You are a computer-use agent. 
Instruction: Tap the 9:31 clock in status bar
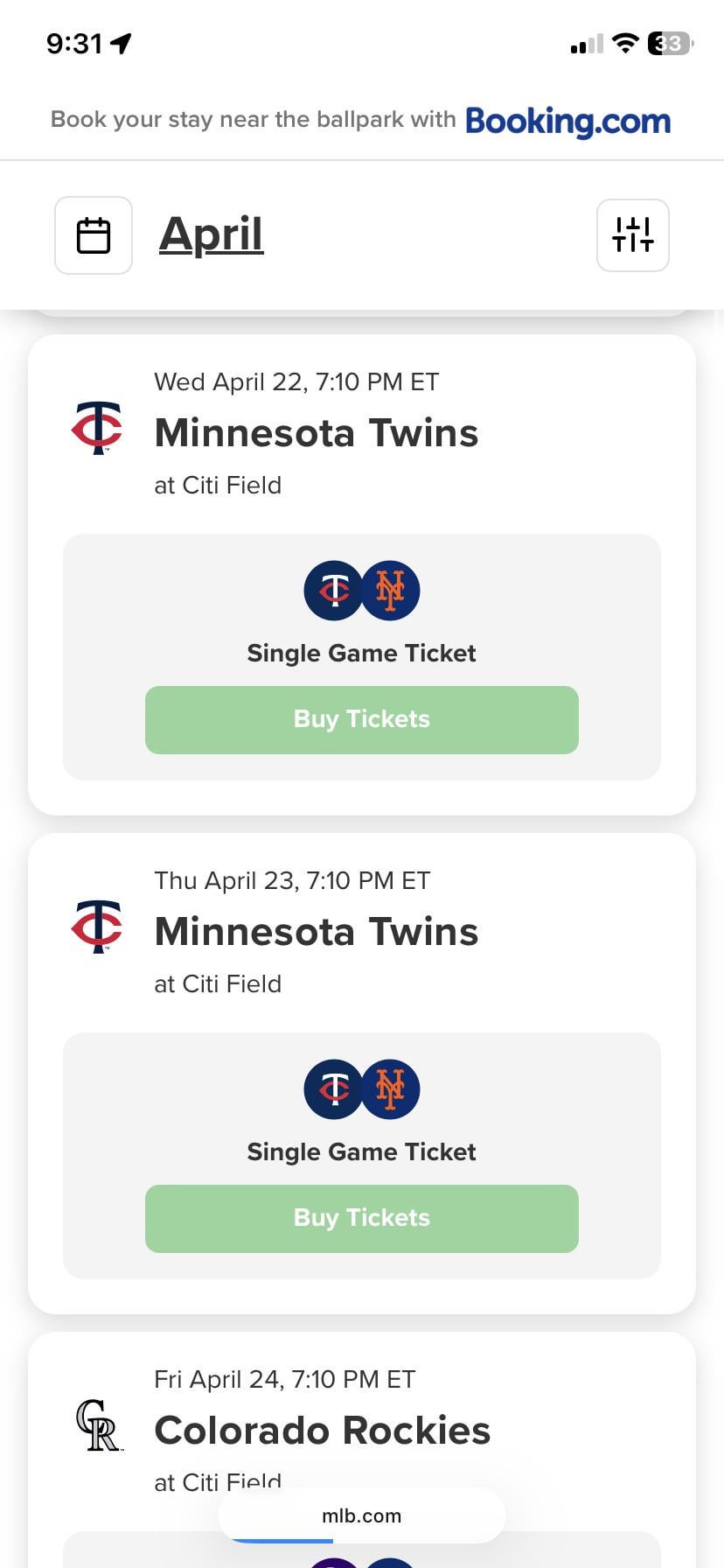pos(74,43)
